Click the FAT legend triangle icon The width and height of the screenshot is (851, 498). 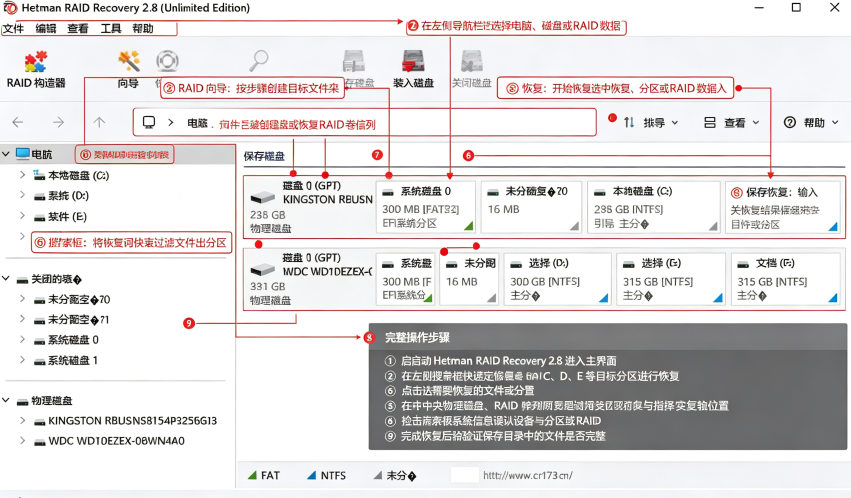point(252,475)
